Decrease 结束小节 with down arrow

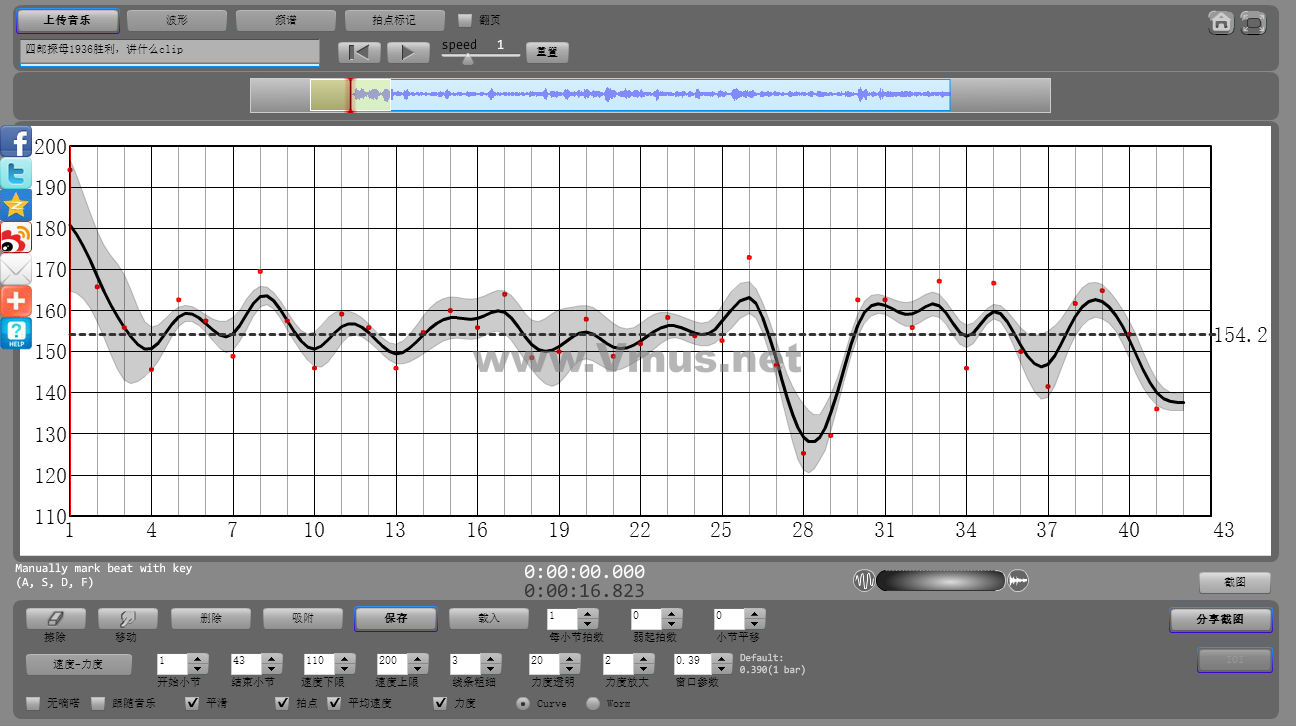pos(271,669)
